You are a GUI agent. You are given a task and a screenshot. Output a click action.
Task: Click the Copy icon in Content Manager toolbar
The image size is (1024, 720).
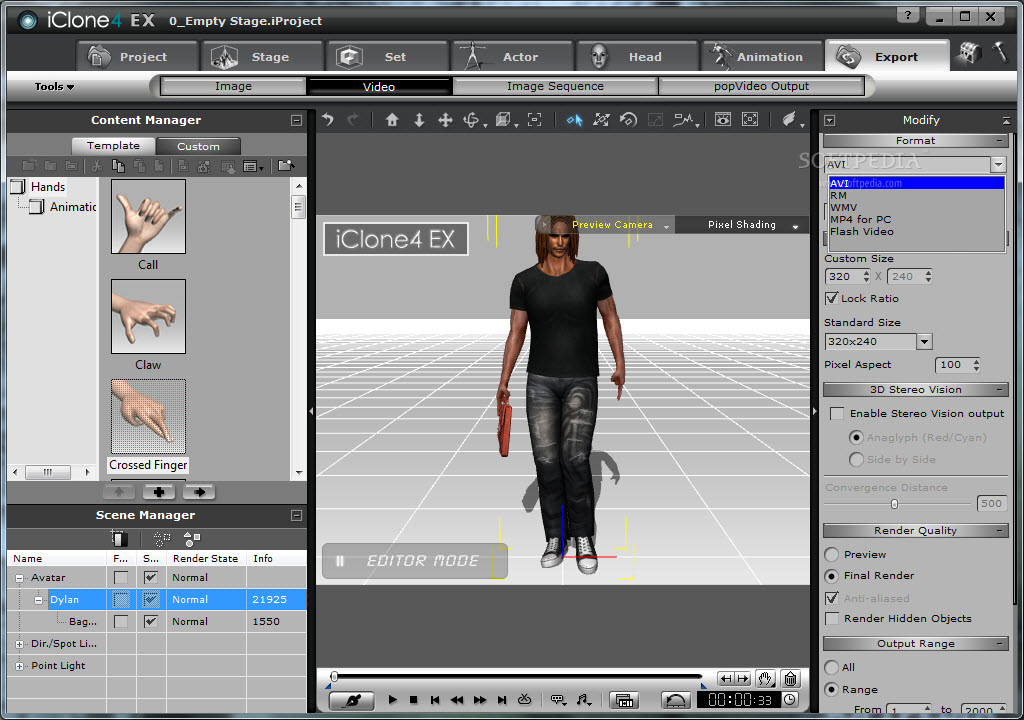[x=118, y=166]
